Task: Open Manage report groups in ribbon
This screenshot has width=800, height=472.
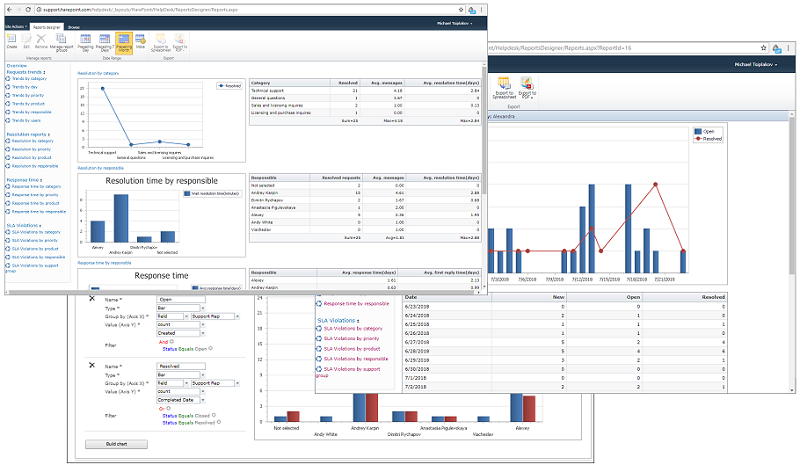Action: (61, 42)
